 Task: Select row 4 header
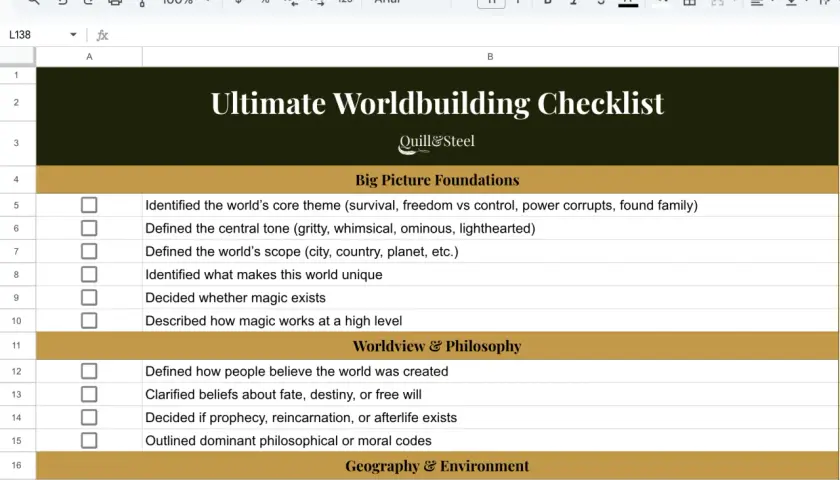17,179
